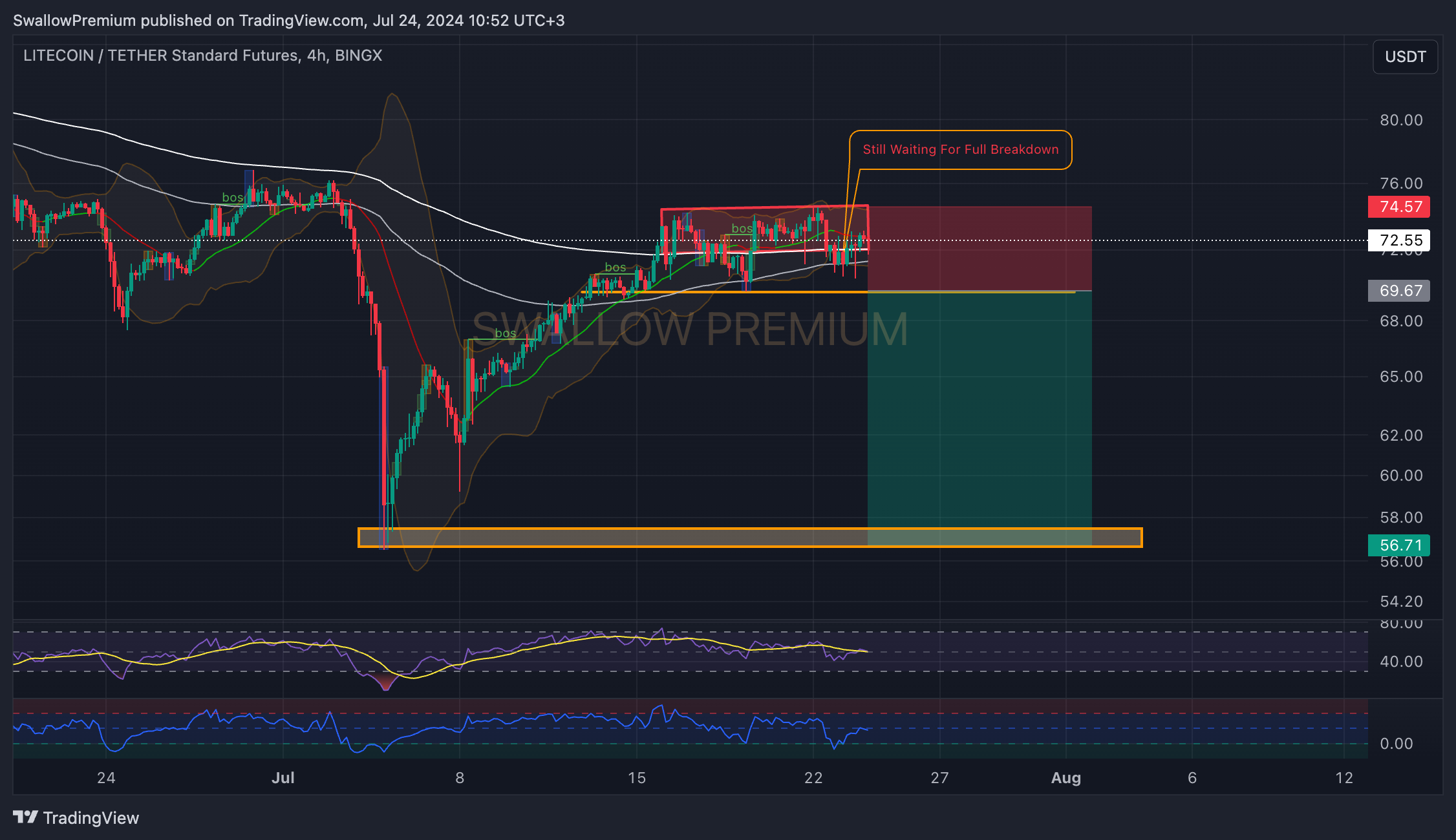Click the green short-position target zone
Viewport: 1456px width, 840px height.
(980, 418)
